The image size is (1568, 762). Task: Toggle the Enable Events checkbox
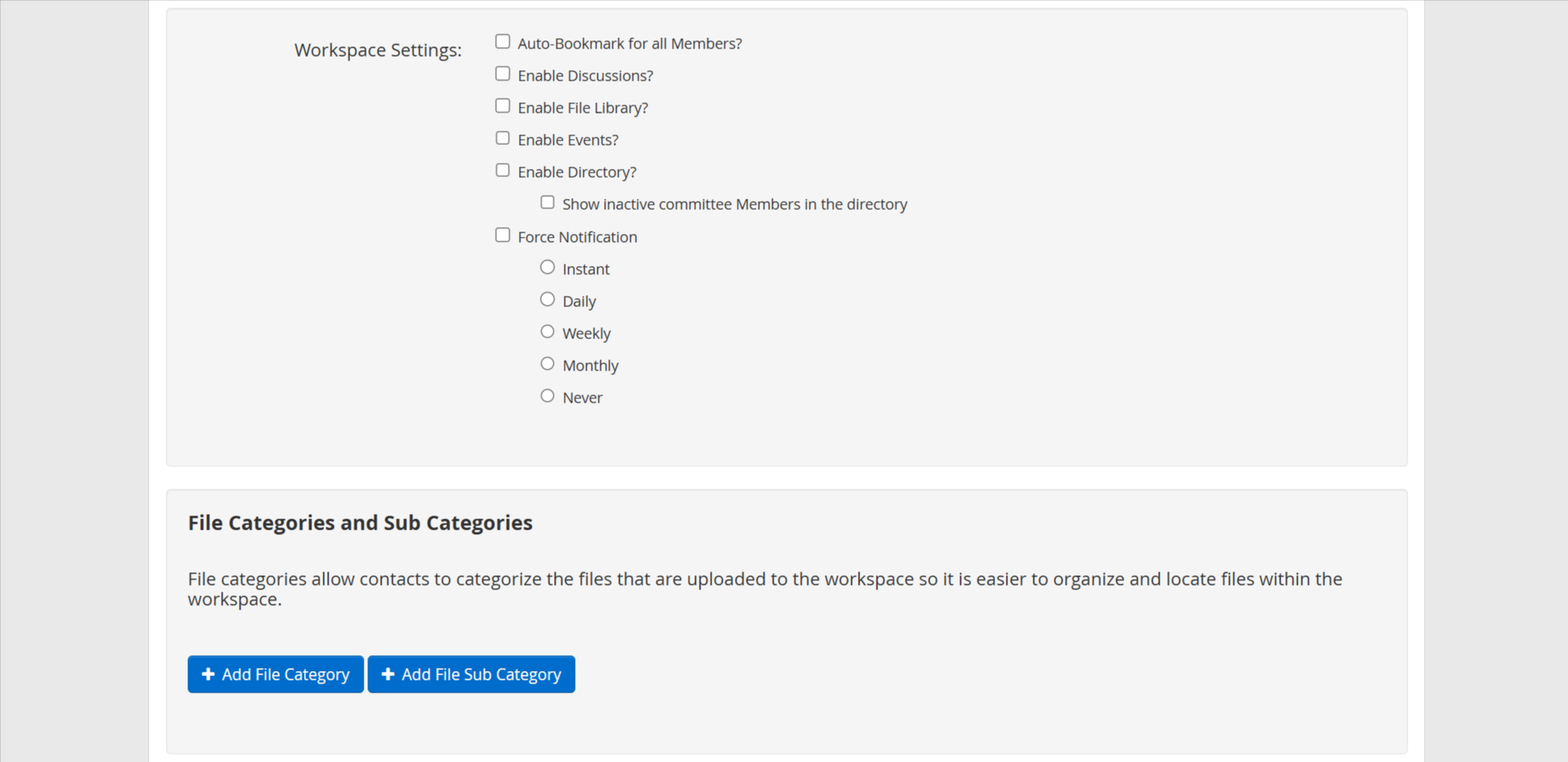(x=503, y=138)
